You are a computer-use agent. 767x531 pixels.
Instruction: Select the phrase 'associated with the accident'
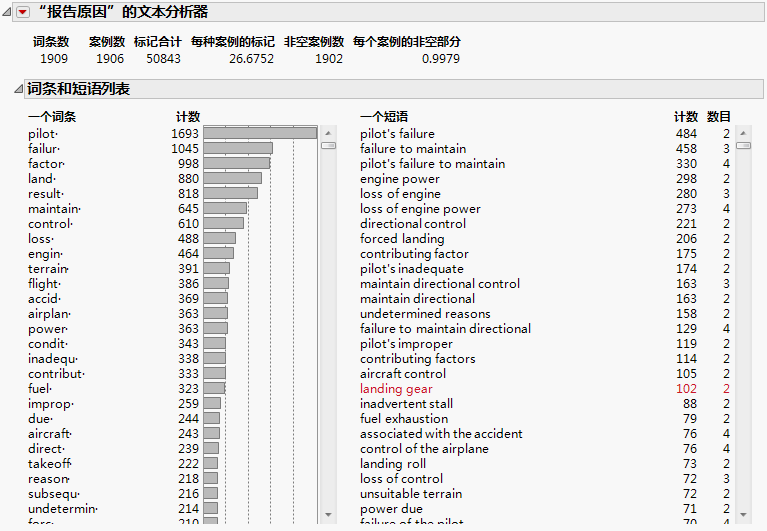pos(441,434)
